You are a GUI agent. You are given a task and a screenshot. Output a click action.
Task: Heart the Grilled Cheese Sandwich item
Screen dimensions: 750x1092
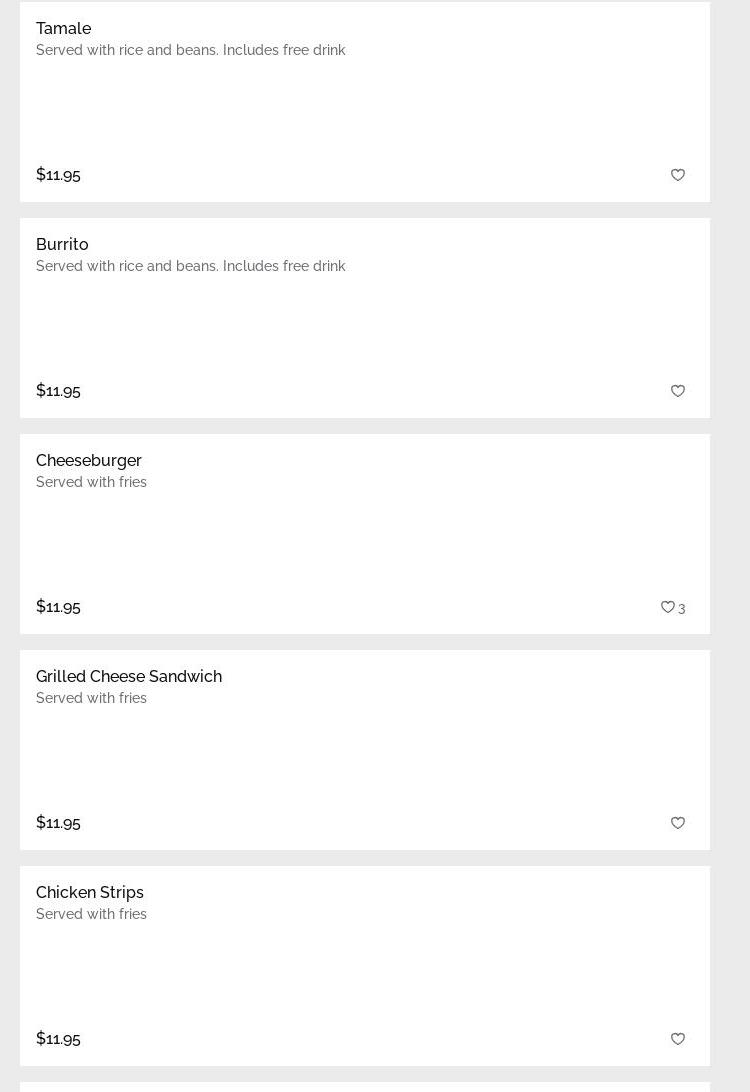678,823
